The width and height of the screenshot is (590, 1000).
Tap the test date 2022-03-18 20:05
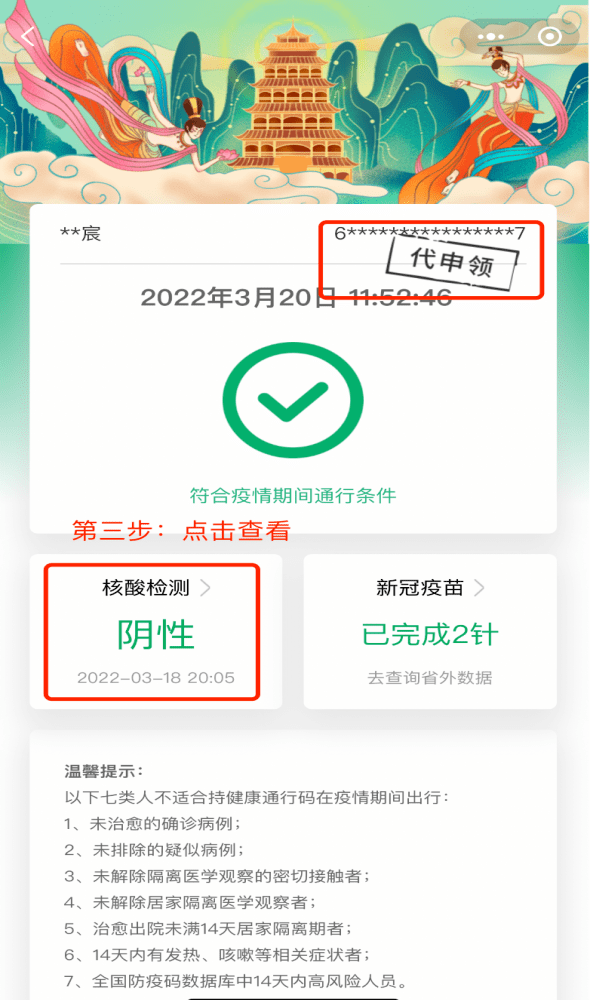[156, 677]
